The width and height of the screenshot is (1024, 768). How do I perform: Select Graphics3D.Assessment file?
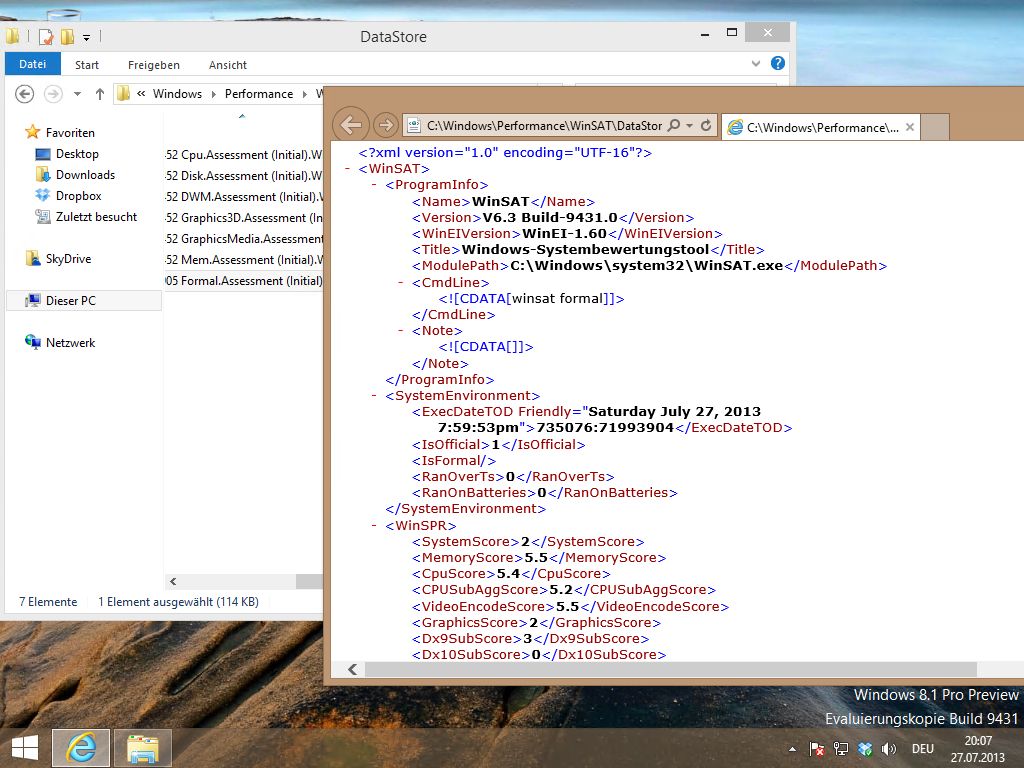244,217
